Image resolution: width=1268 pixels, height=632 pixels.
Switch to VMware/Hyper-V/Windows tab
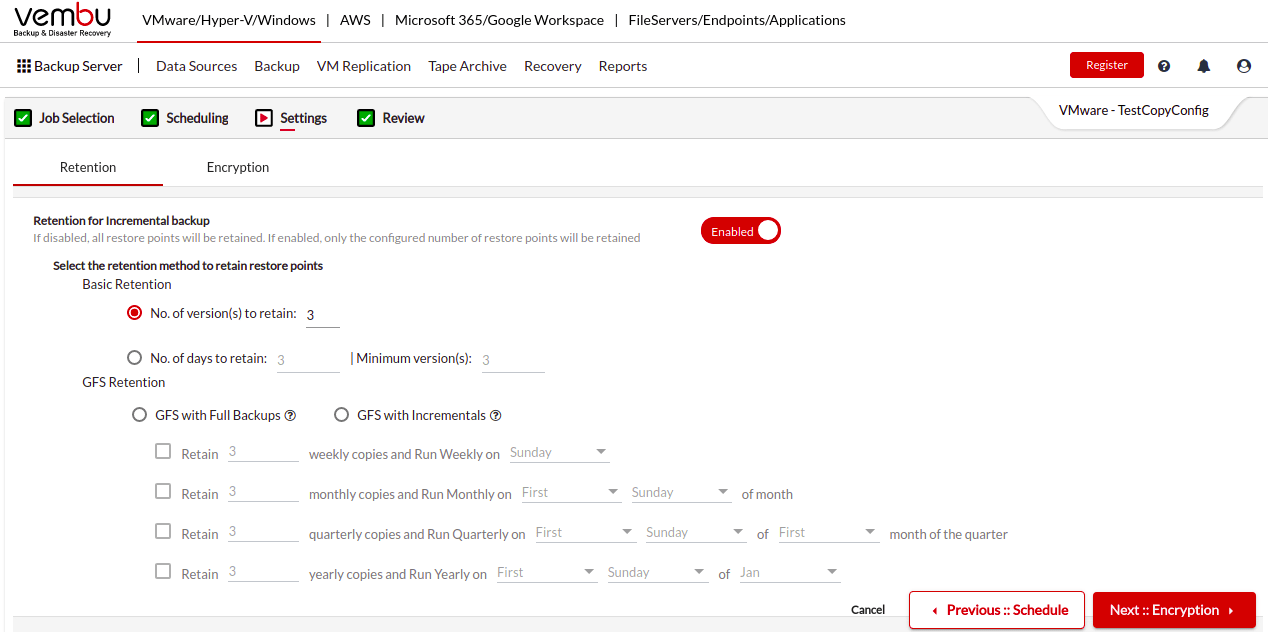click(x=229, y=20)
